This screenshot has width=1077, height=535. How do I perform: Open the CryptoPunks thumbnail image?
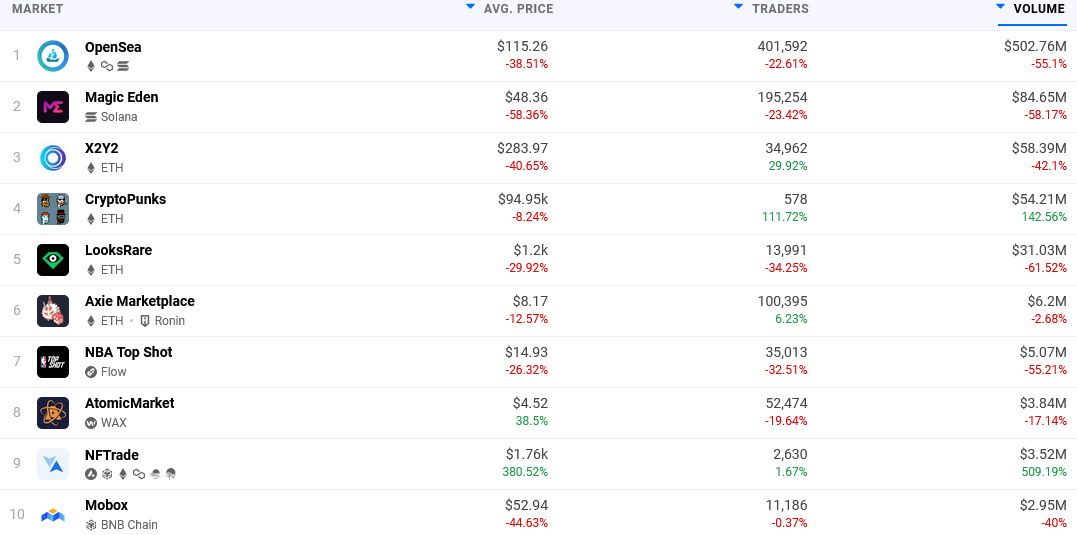coord(53,209)
